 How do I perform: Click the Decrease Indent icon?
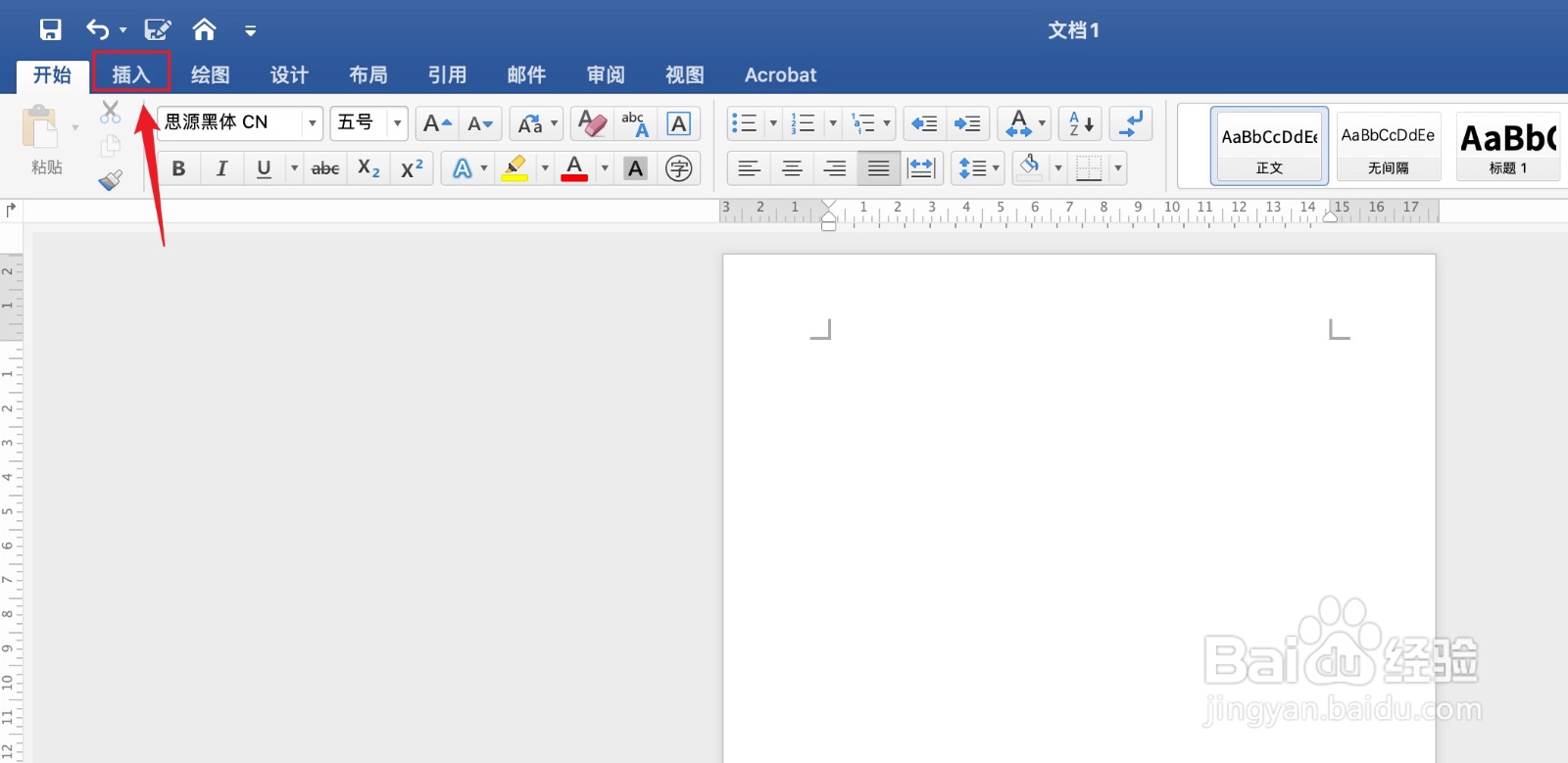(x=924, y=123)
